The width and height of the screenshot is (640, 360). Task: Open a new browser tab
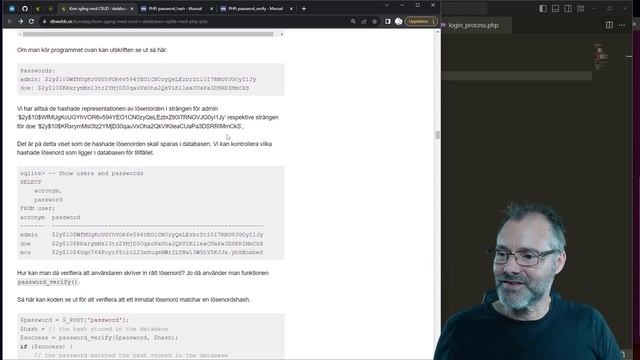(304, 9)
